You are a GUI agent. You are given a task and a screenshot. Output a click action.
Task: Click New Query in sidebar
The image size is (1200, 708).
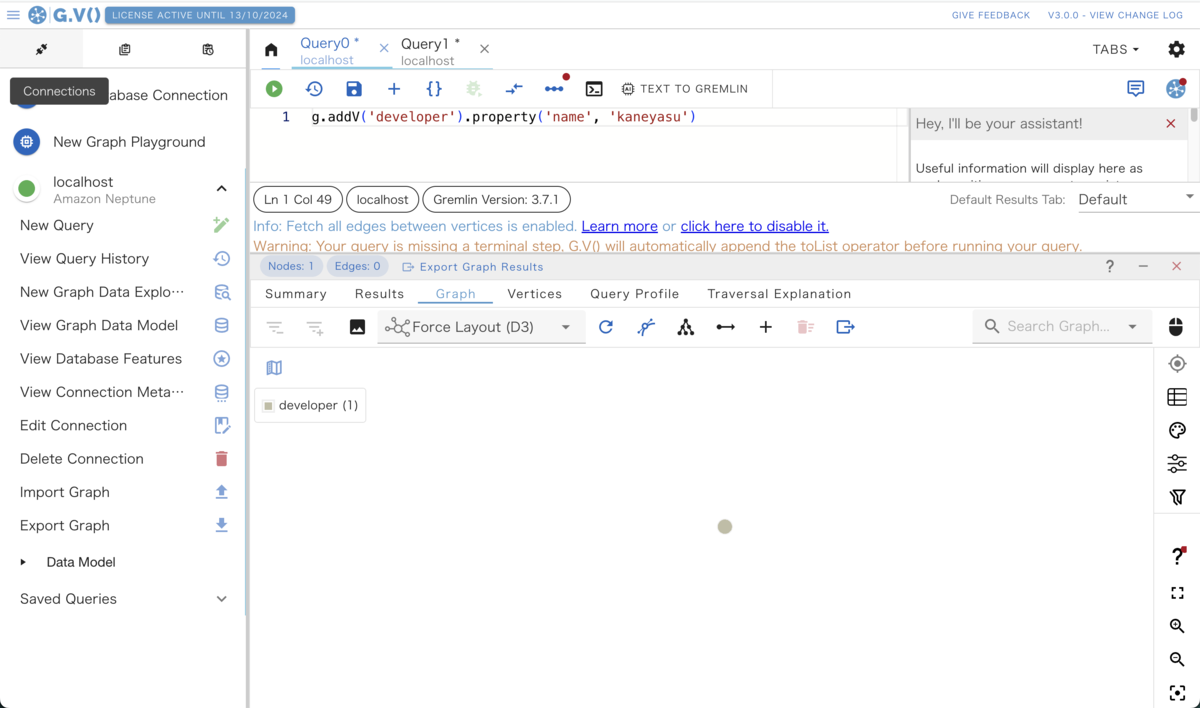point(57,225)
